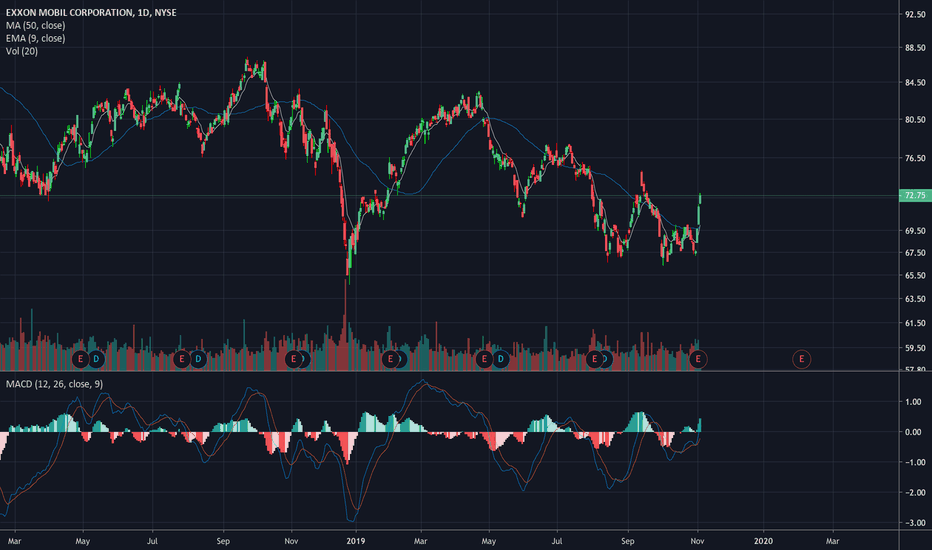Click the 59.50 price axis label
932x550 pixels.
915,348
